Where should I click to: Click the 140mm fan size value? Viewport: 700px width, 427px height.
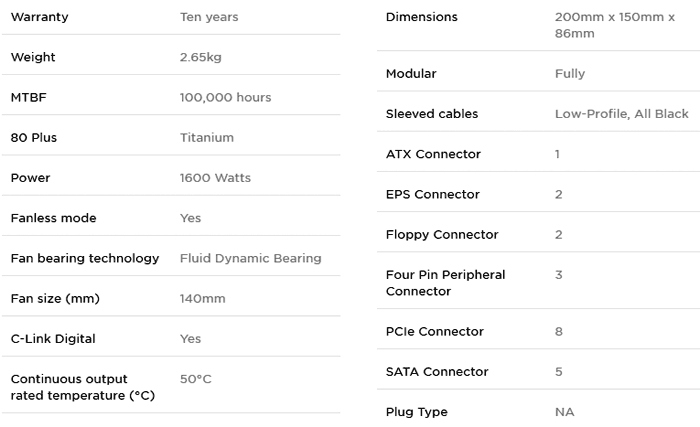(x=202, y=298)
